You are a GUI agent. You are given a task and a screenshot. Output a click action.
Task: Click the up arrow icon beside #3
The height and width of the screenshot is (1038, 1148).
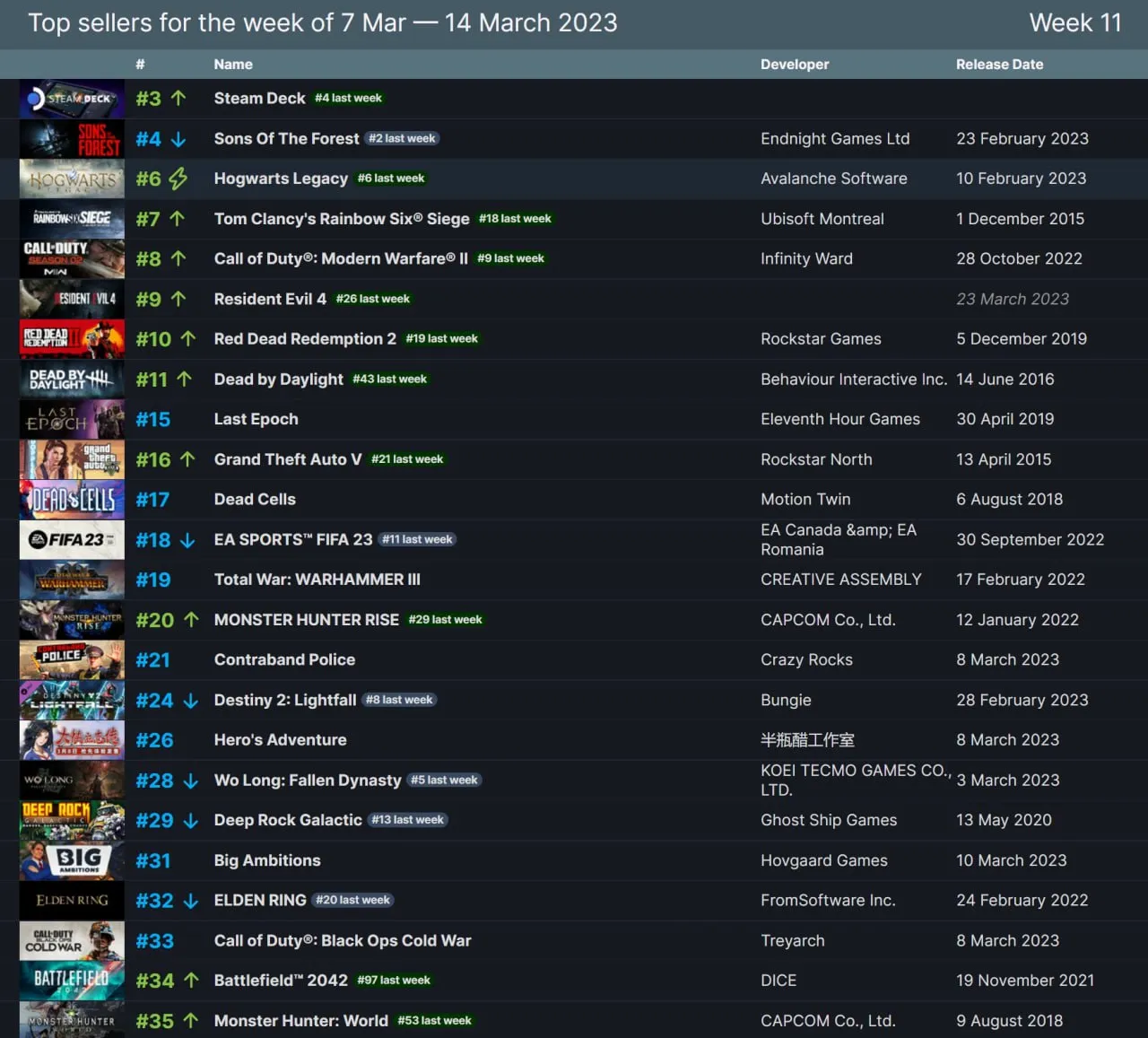(178, 98)
